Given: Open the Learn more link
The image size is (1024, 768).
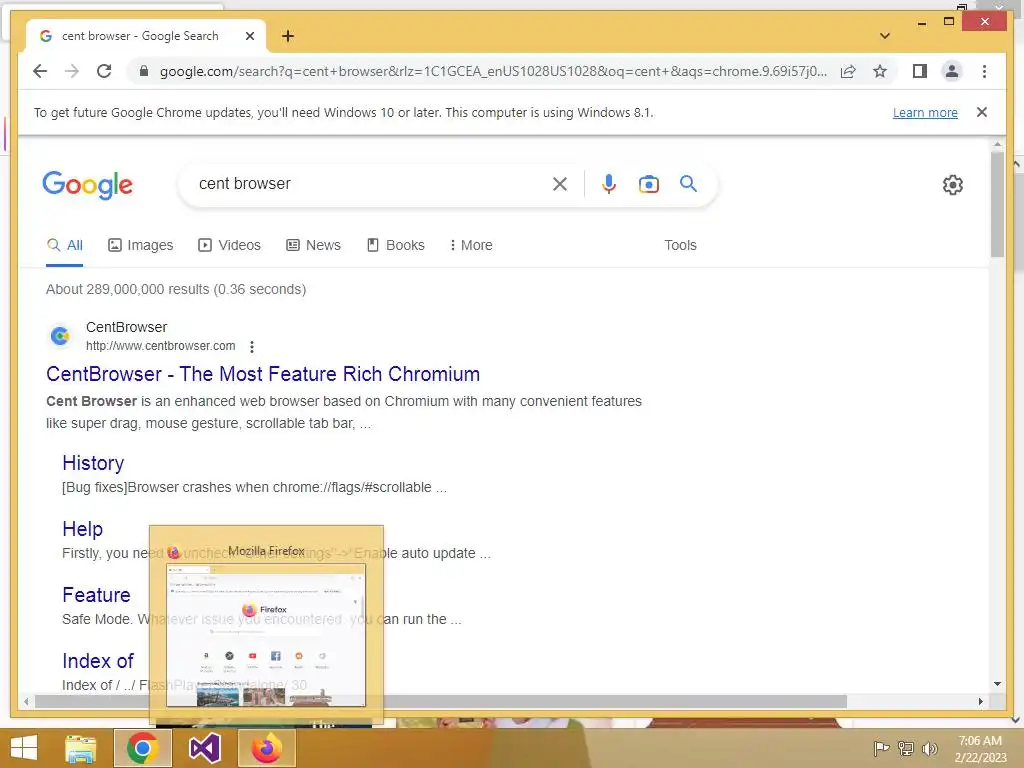Looking at the screenshot, I should (x=925, y=112).
